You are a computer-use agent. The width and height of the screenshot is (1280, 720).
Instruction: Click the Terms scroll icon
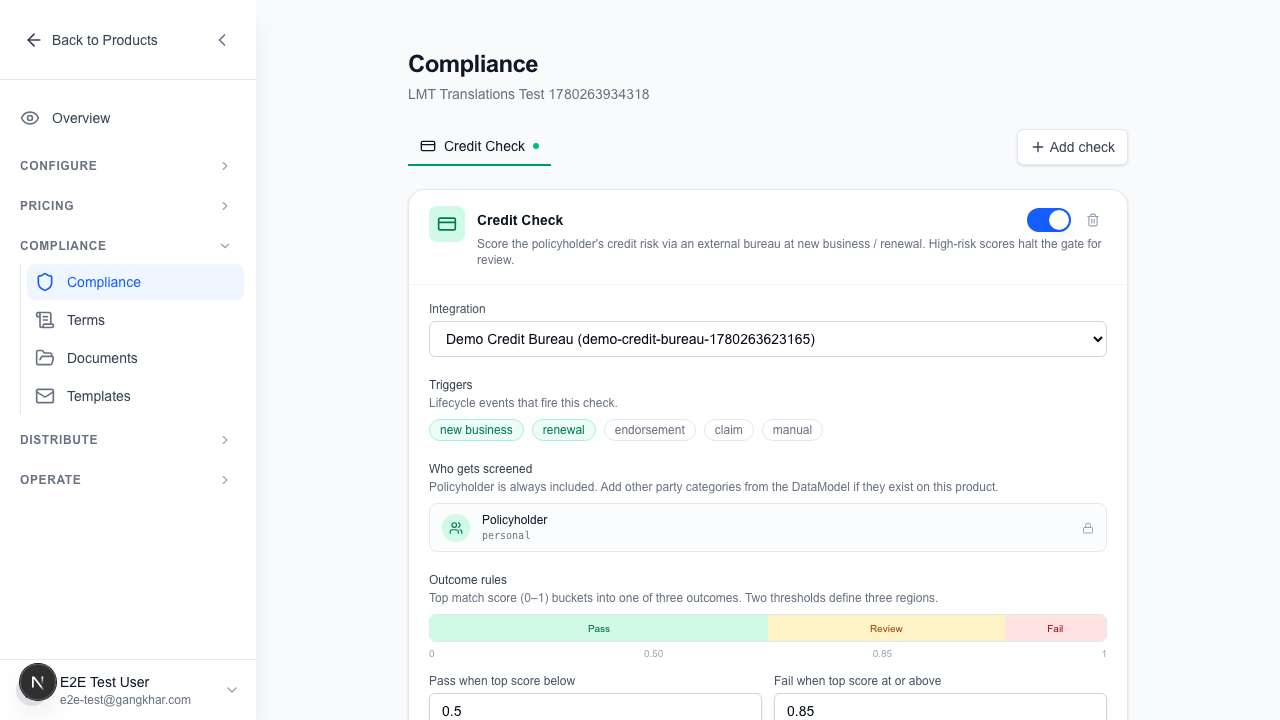45,320
